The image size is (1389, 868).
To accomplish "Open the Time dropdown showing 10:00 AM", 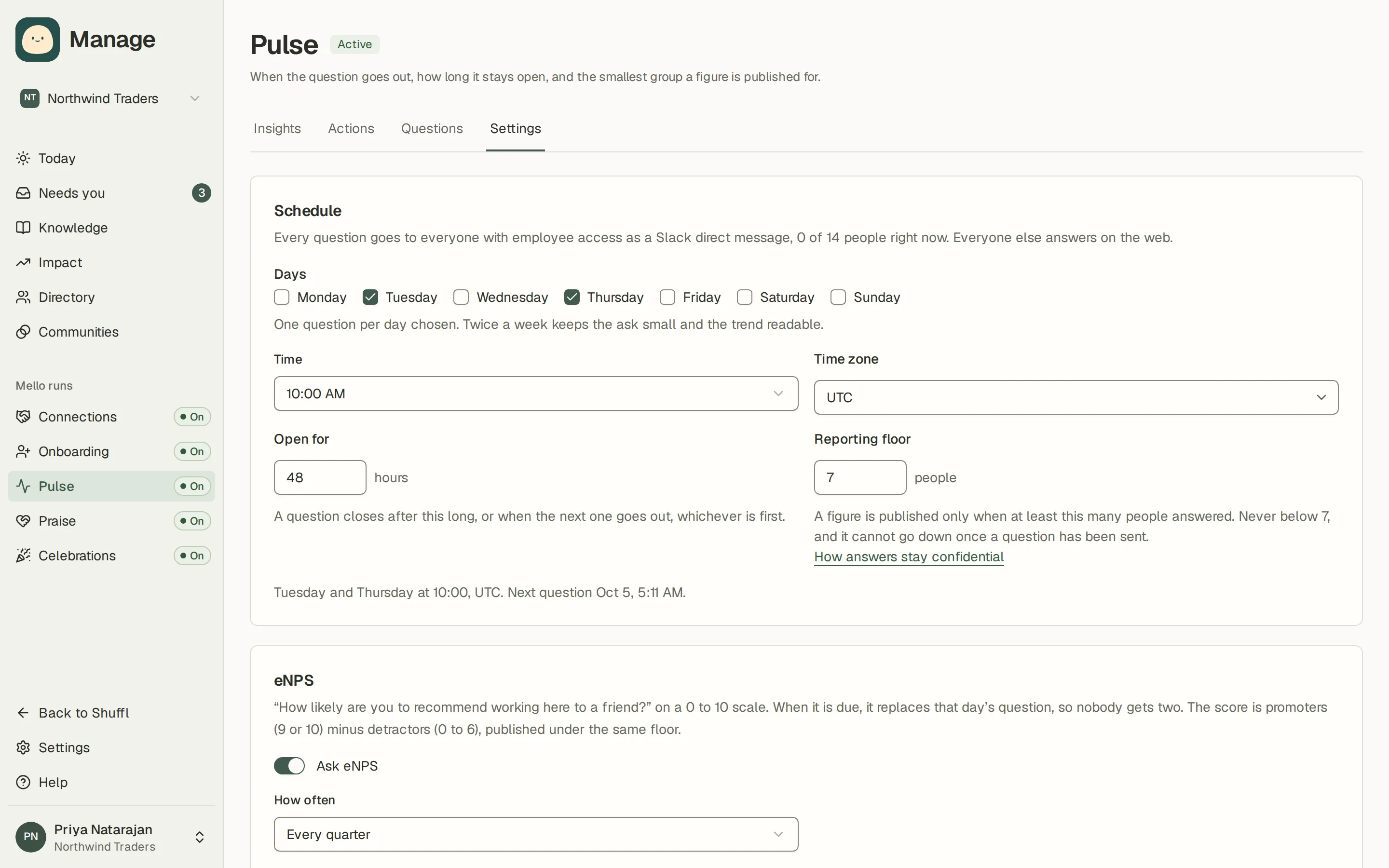I will point(536,394).
